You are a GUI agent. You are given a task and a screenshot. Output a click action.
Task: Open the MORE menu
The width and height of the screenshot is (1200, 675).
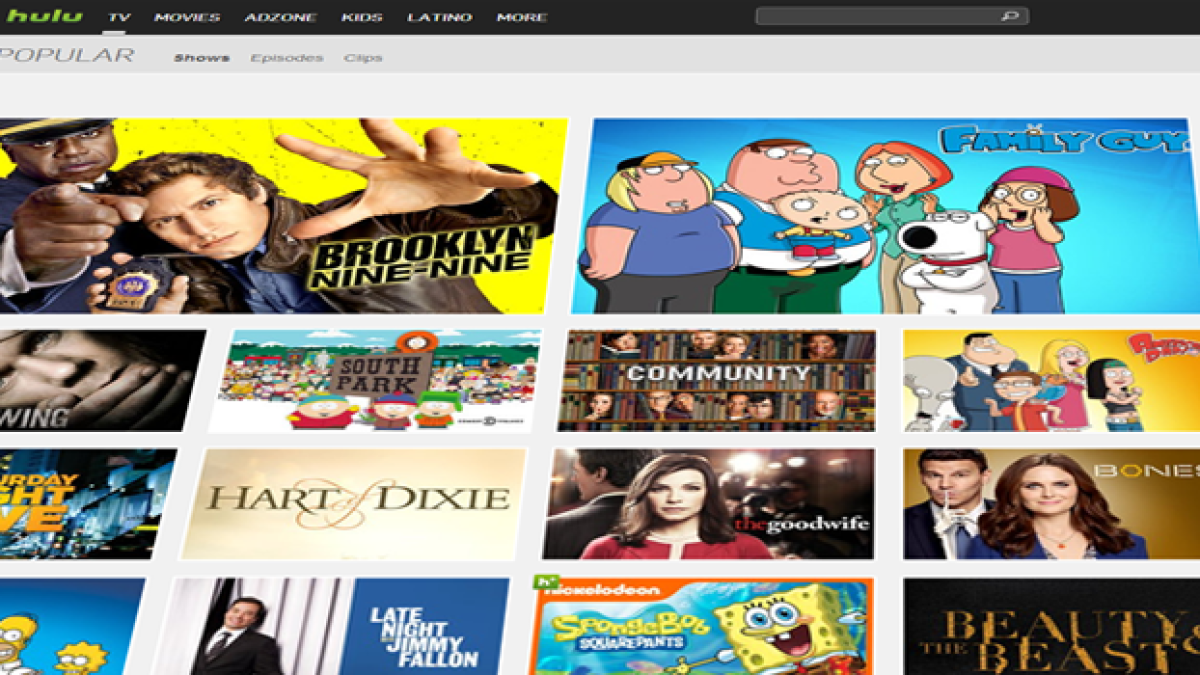click(x=521, y=18)
